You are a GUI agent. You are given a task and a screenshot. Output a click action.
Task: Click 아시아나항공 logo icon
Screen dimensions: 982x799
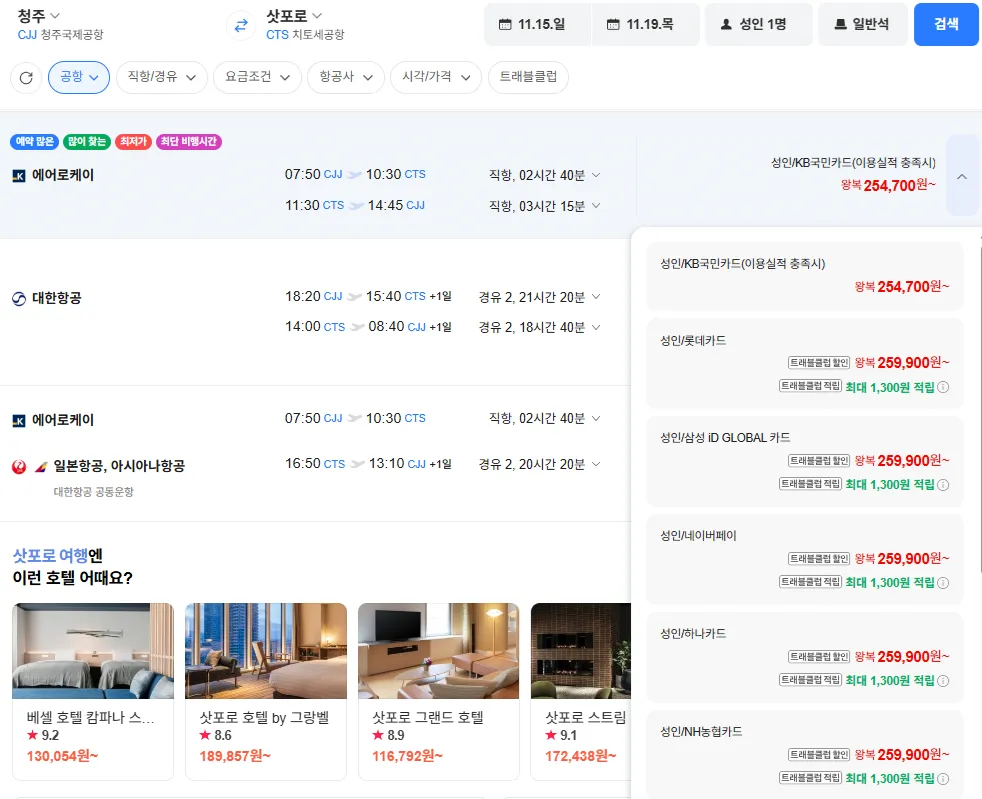41,467
